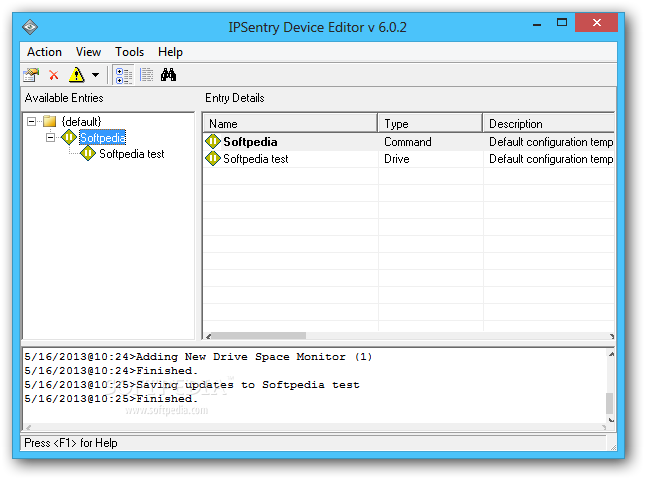Viewport: 645px width, 479px height.
Task: Click the Softpedia row icon in Entry Details
Action: point(213,142)
